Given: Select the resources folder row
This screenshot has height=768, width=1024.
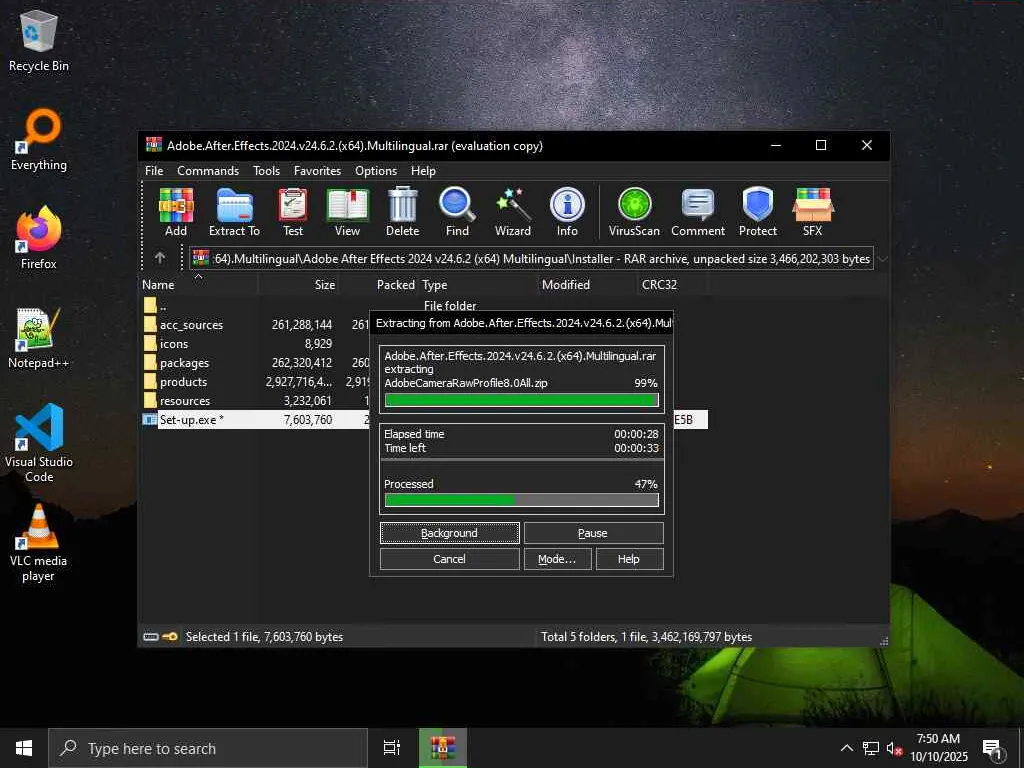Looking at the screenshot, I should pos(256,400).
